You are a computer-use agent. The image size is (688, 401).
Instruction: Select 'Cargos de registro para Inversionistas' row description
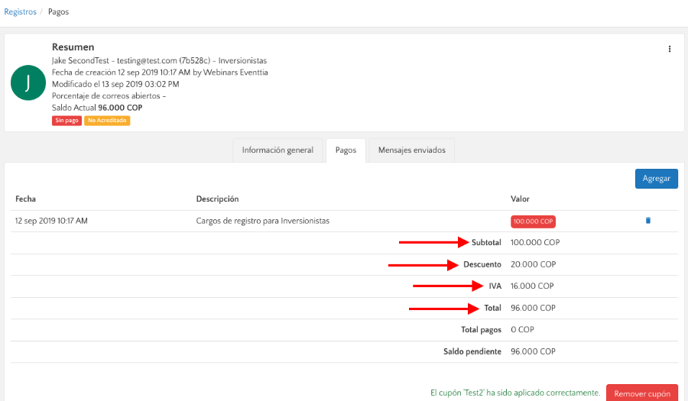(263, 220)
